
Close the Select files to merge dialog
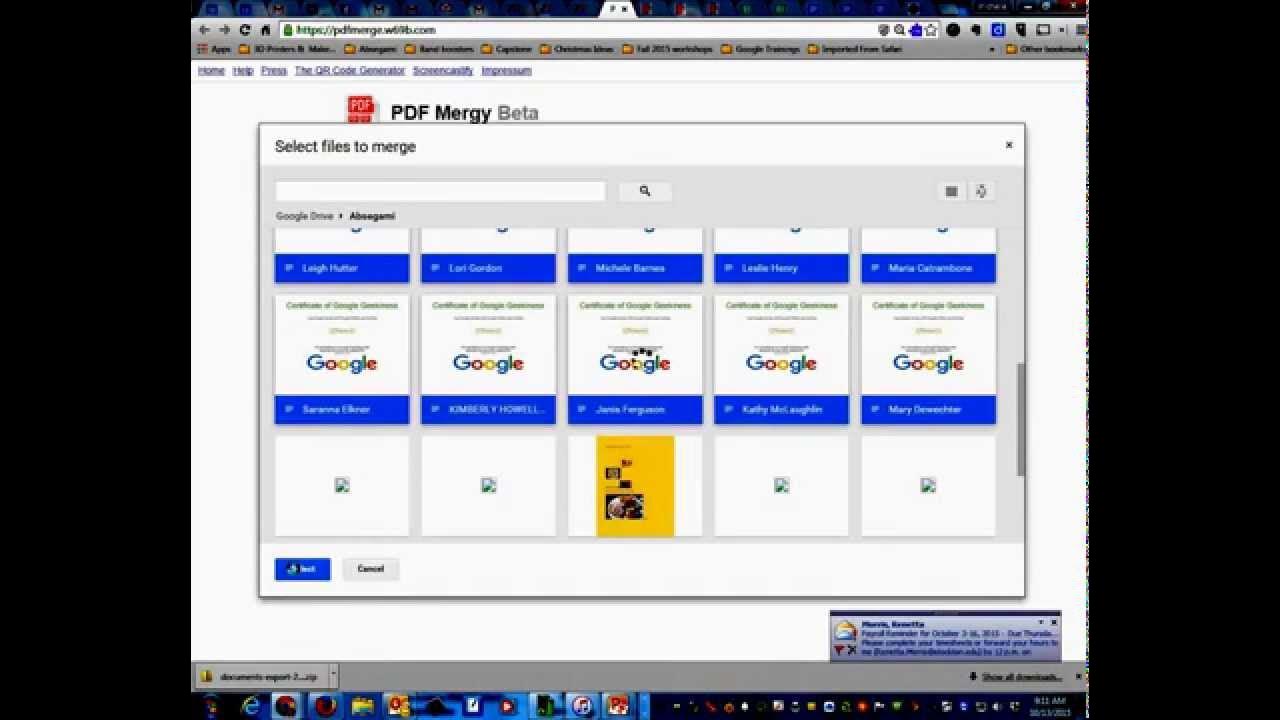(x=1008, y=145)
